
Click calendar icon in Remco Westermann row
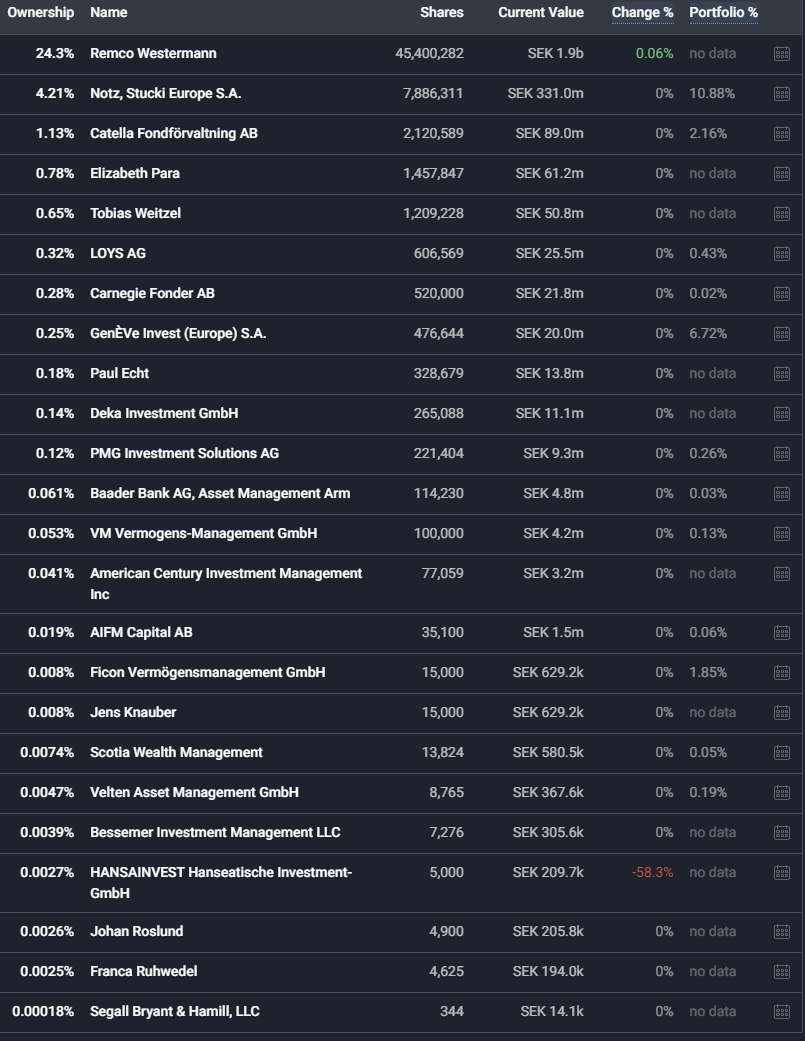(x=782, y=54)
